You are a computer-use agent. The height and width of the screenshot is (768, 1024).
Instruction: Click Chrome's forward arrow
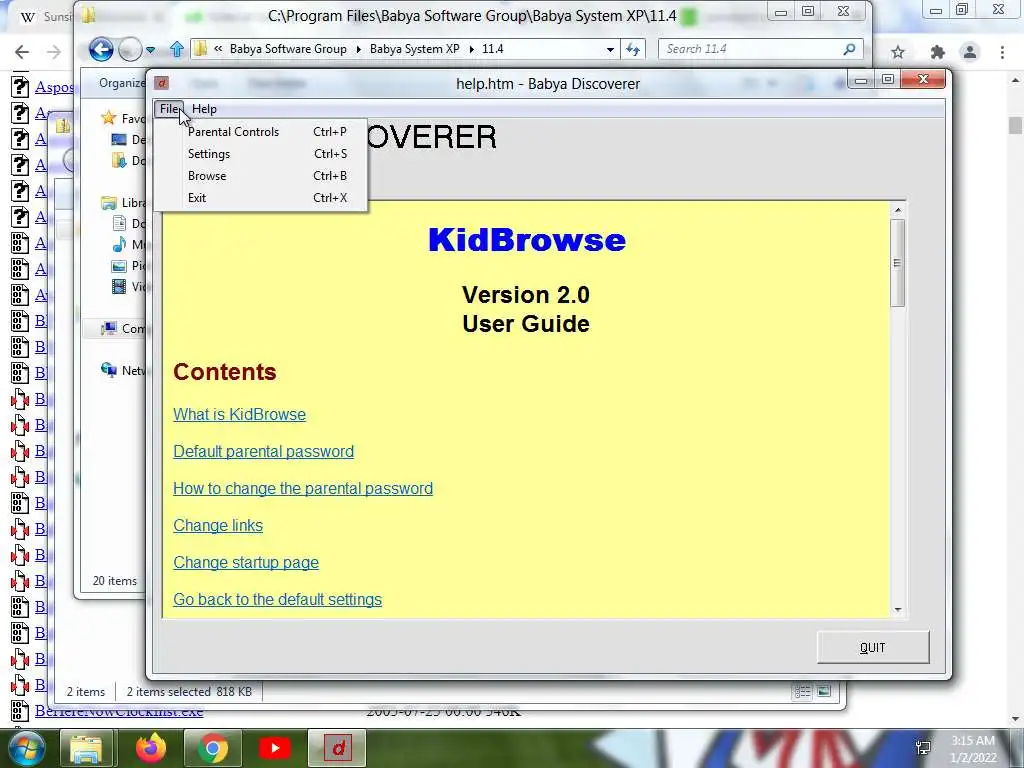(54, 52)
